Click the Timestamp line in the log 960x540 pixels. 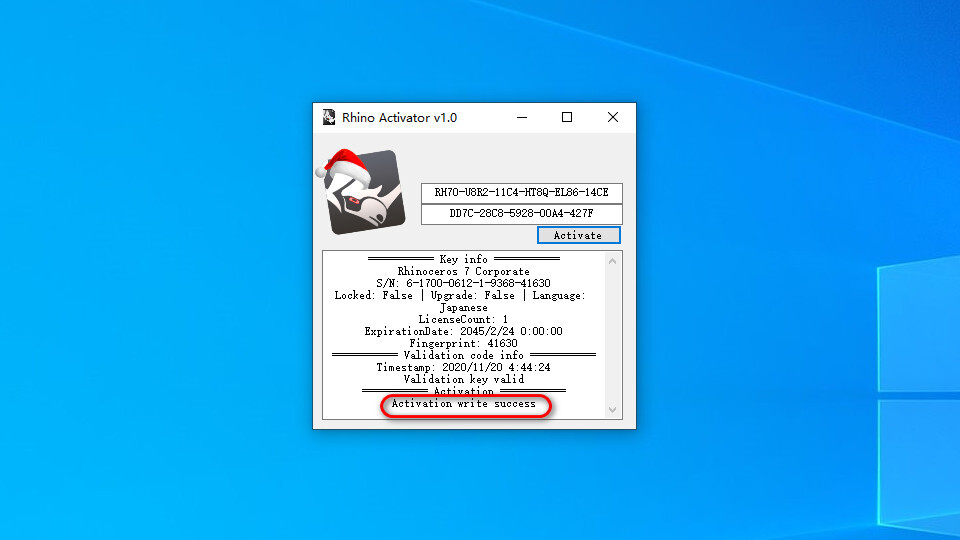click(x=463, y=367)
